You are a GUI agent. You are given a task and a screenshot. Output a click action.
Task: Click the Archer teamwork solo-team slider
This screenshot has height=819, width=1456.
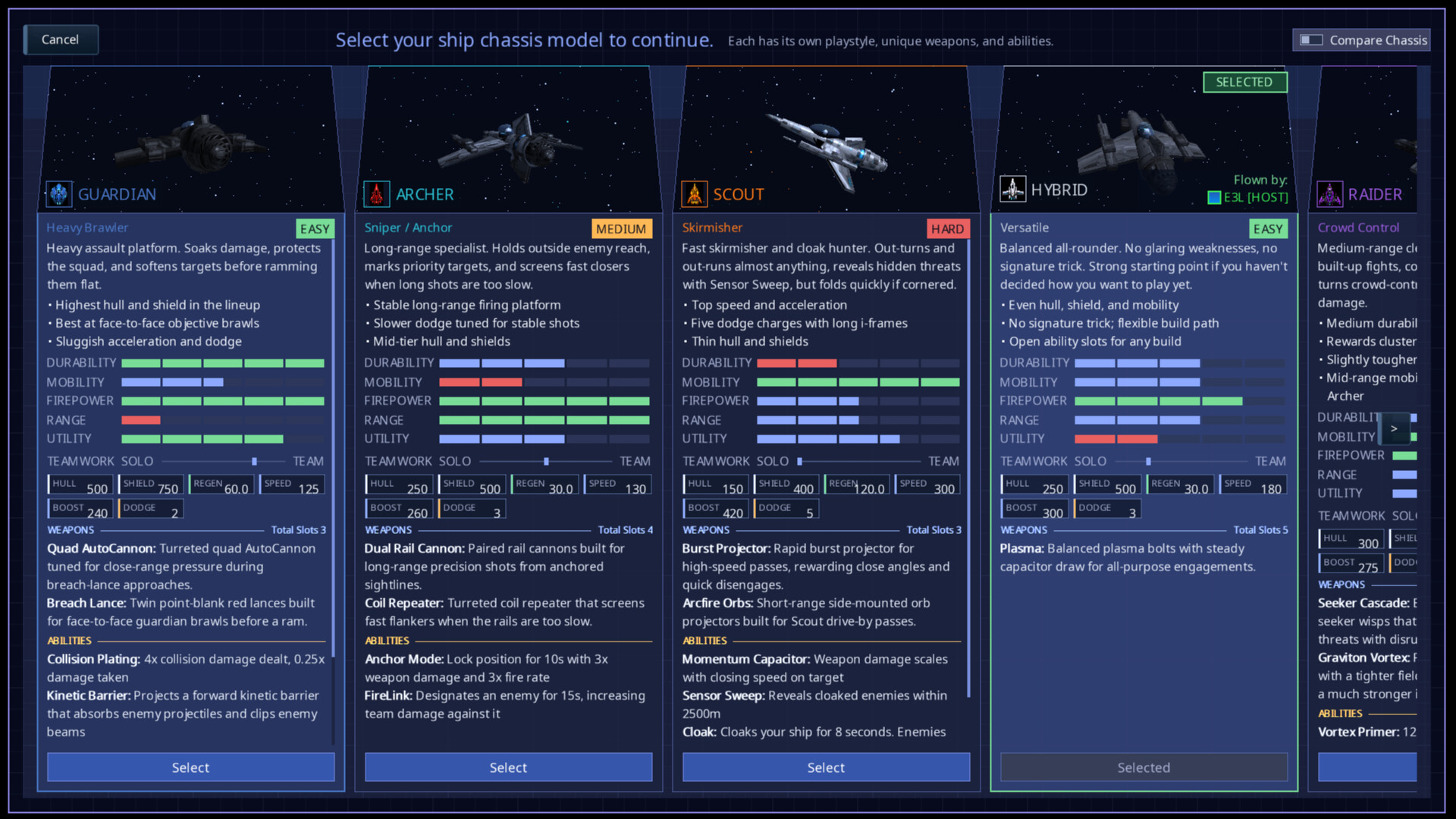545,461
